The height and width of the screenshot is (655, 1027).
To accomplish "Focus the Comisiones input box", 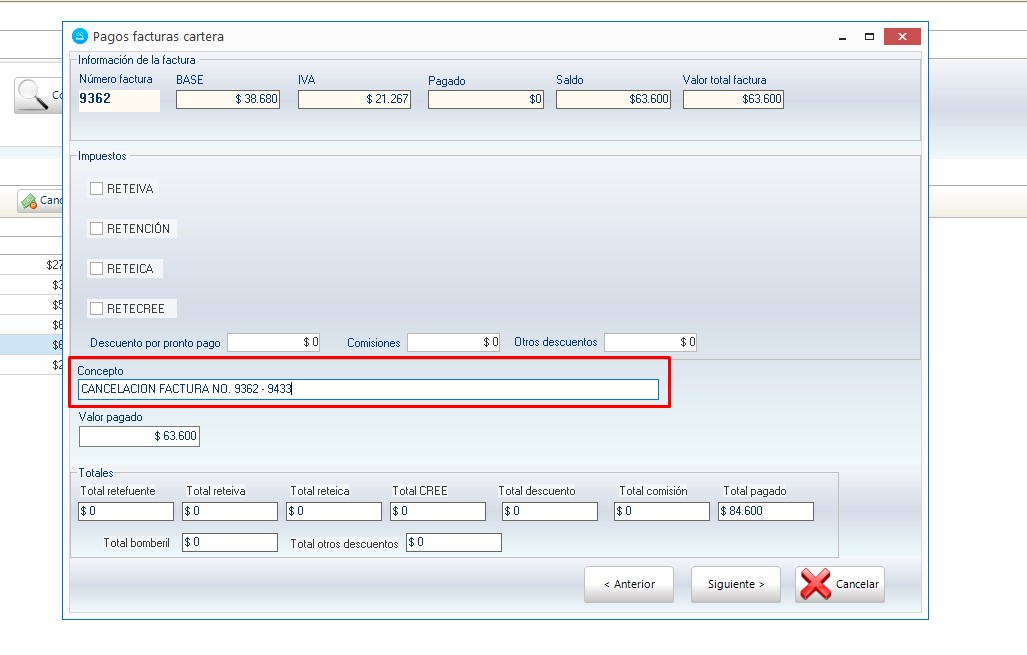I will [453, 342].
